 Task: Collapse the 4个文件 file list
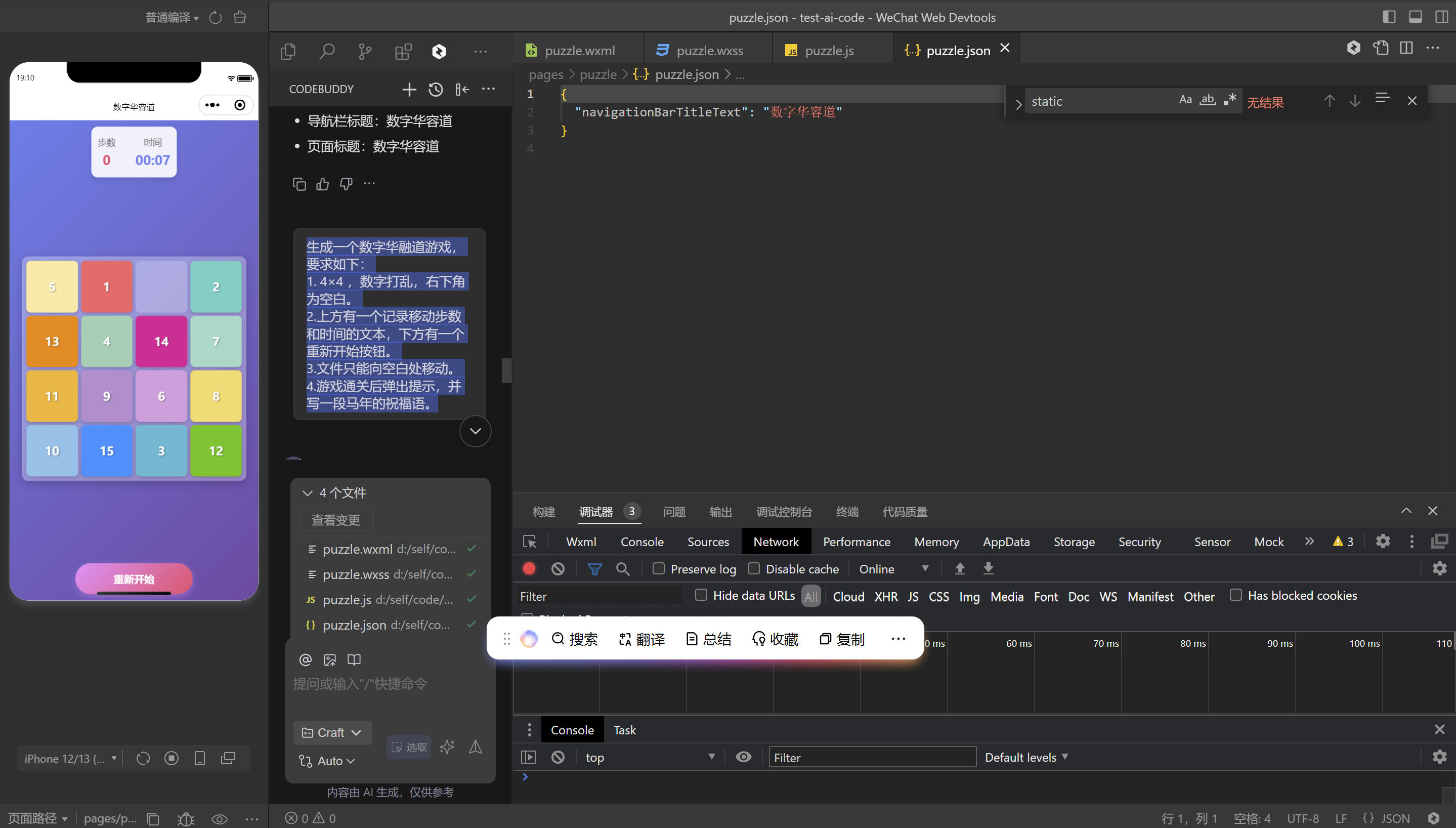pos(308,492)
